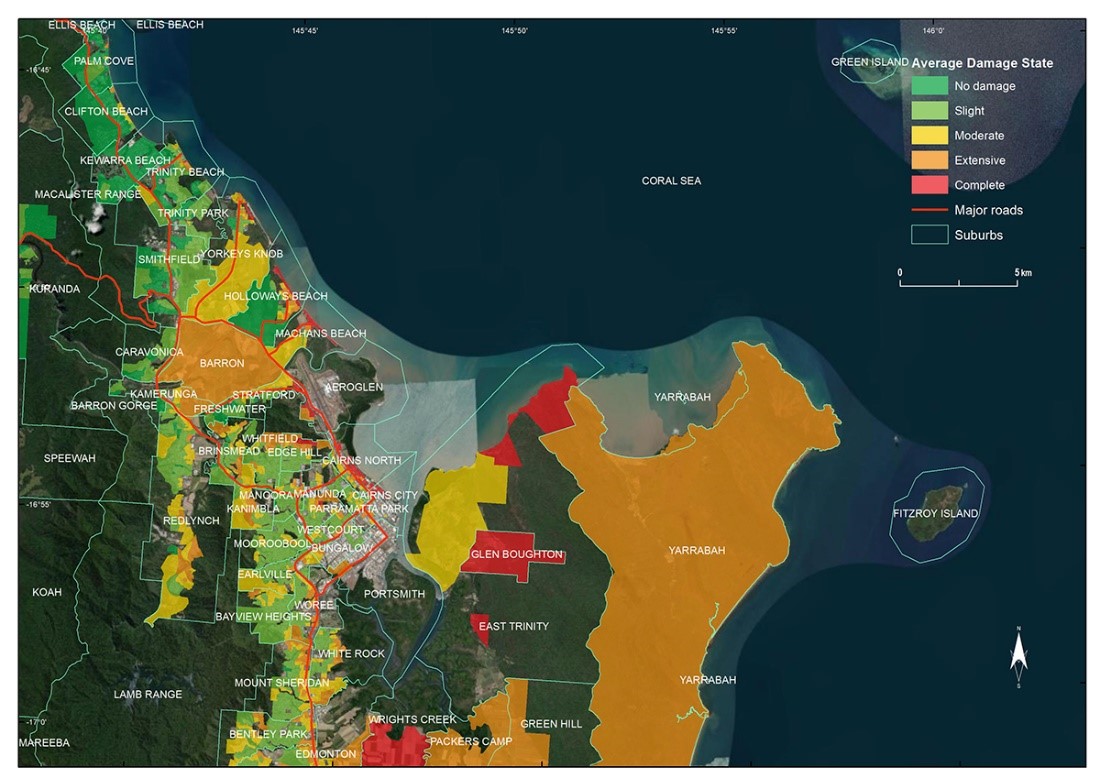This screenshot has width=1100, height=778.
Task: Click the Average Damage State legend title
Action: (982, 63)
